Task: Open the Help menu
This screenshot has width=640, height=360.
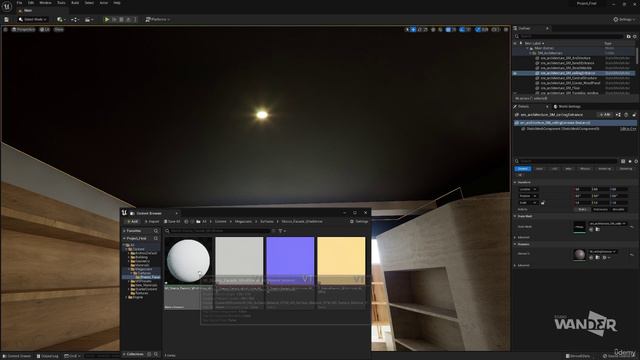Action: (x=117, y=3)
